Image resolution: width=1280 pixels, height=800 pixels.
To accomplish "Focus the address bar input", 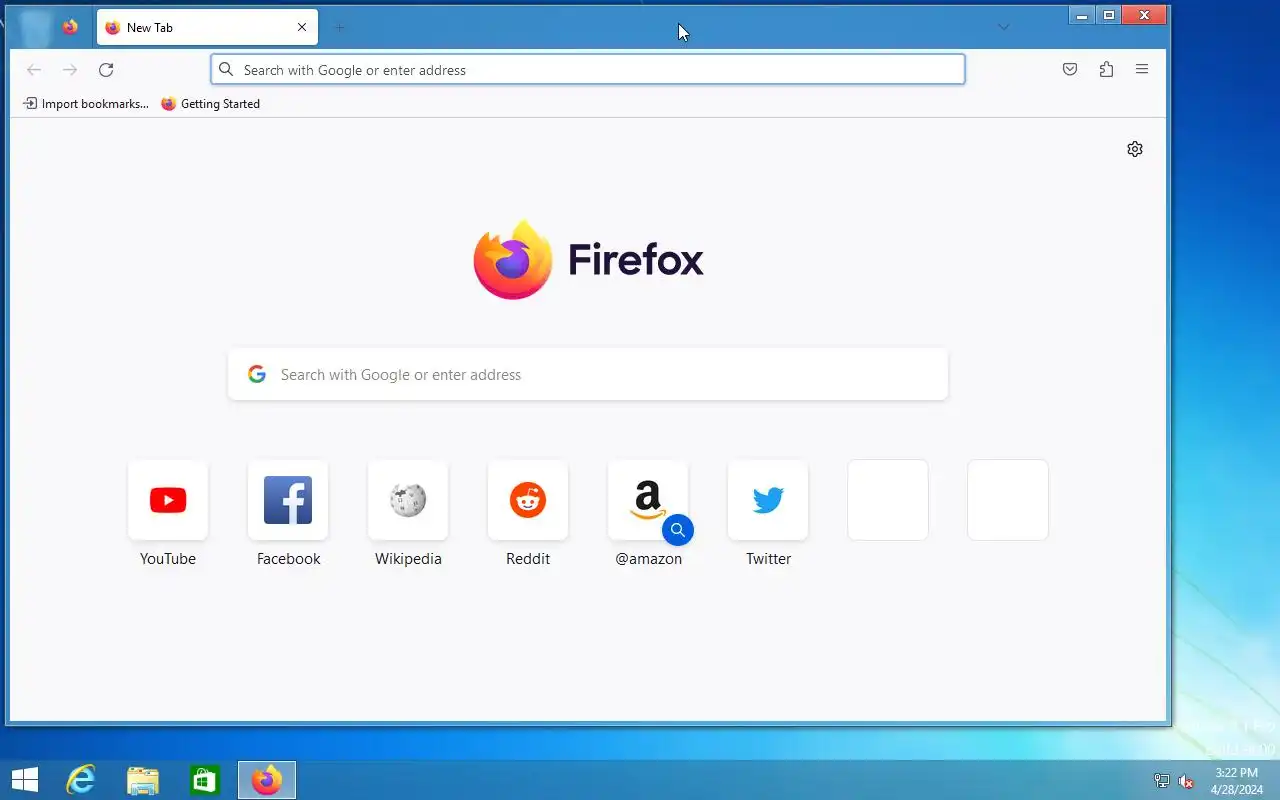I will [x=588, y=70].
